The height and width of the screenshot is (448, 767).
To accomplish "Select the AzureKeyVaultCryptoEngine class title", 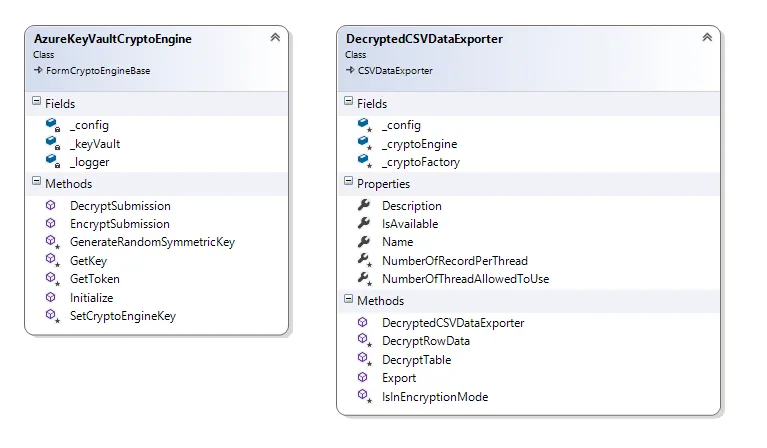I will [113, 39].
